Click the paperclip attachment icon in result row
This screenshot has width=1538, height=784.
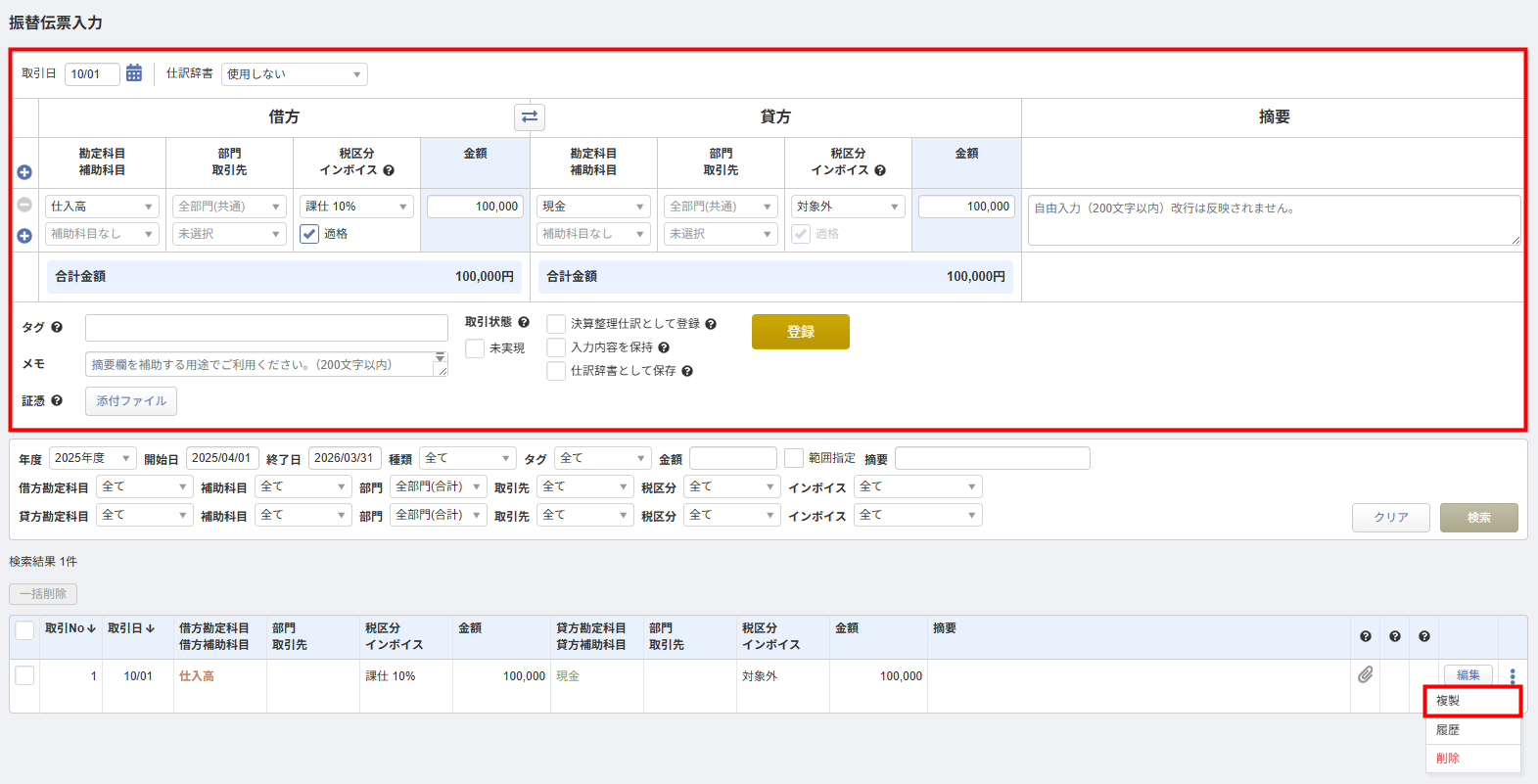pos(1365,675)
